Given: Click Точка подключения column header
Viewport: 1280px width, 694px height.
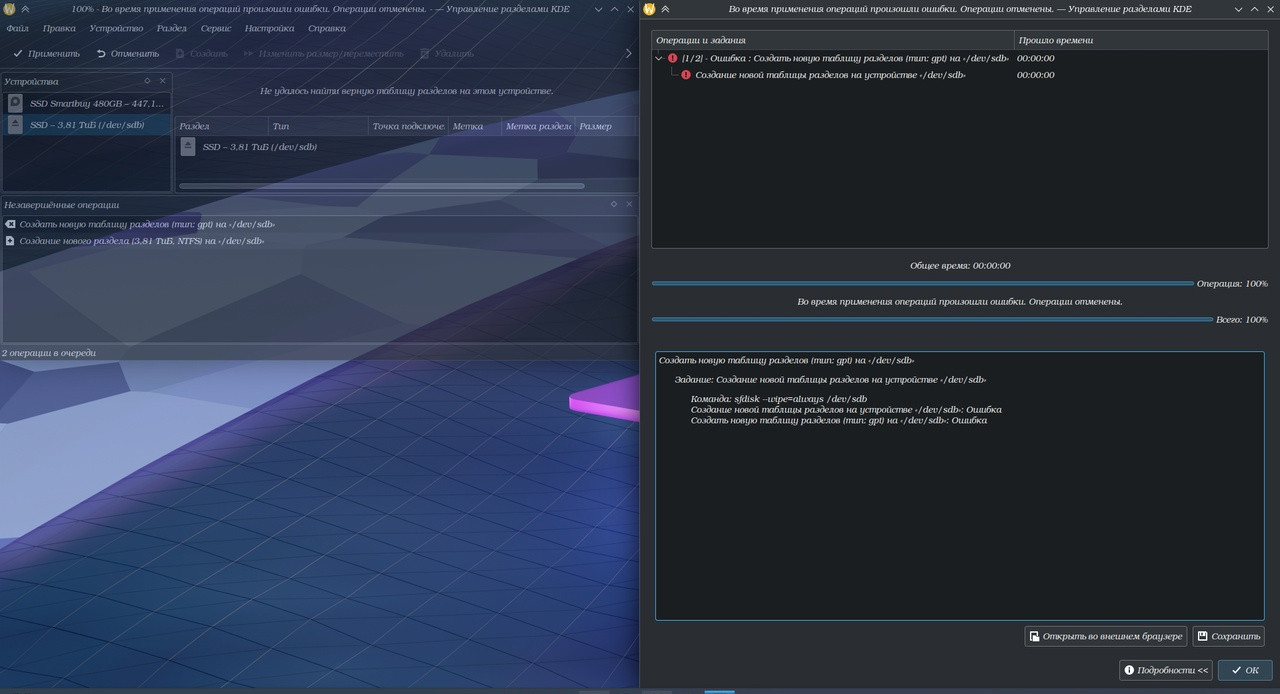Looking at the screenshot, I should (407, 126).
